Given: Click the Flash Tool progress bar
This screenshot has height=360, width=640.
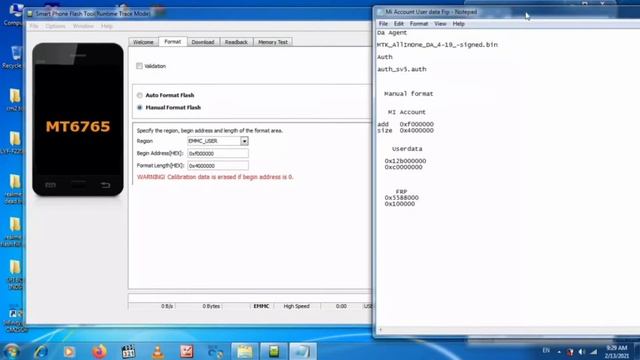Looking at the screenshot, I should [x=250, y=298].
